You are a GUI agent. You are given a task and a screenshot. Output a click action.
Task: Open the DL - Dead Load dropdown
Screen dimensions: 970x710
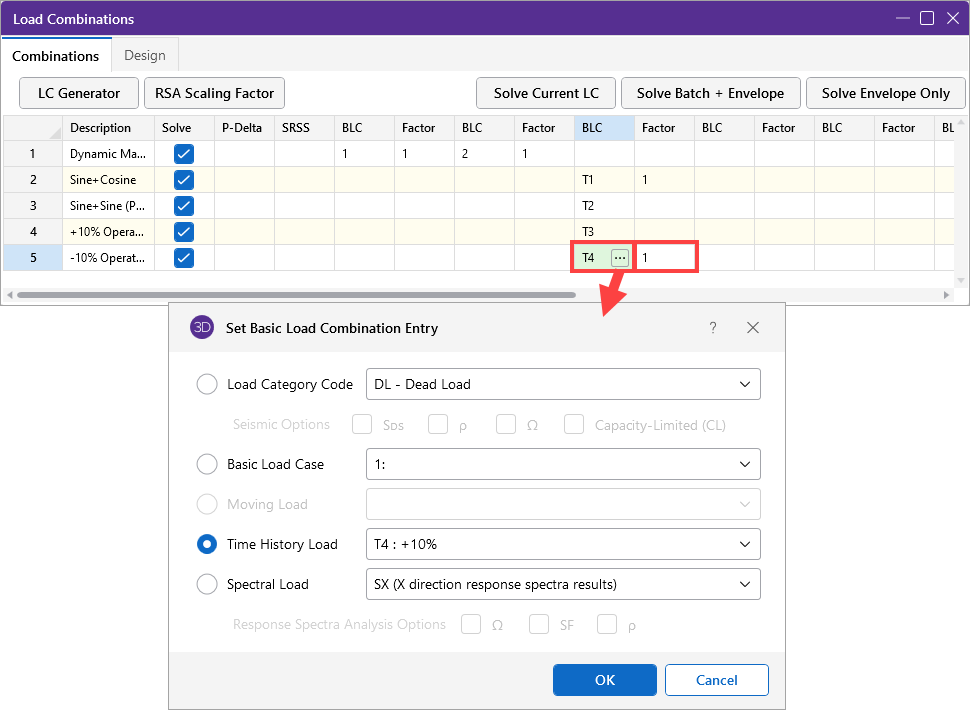tap(563, 384)
